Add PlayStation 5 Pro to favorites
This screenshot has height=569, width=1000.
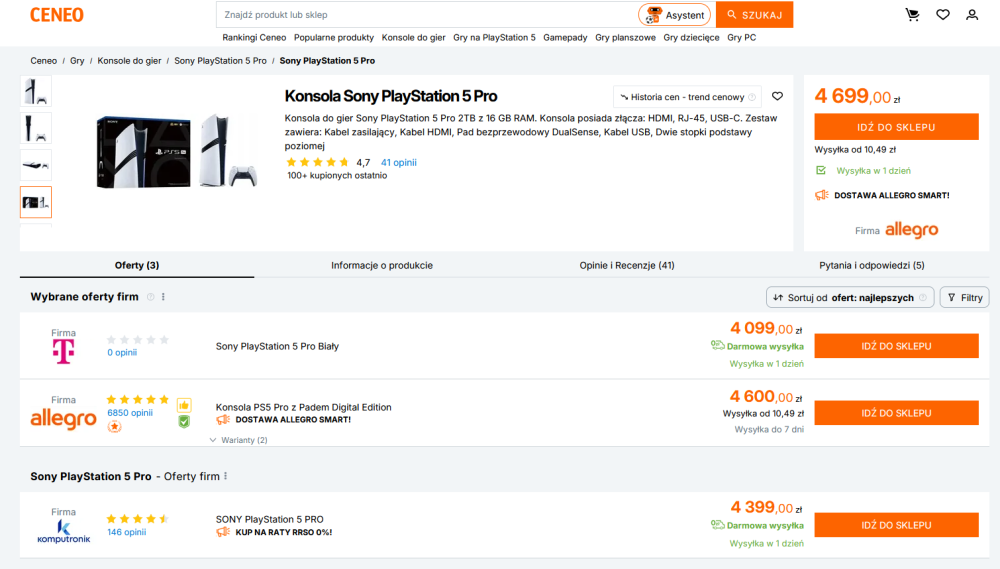click(x=777, y=96)
